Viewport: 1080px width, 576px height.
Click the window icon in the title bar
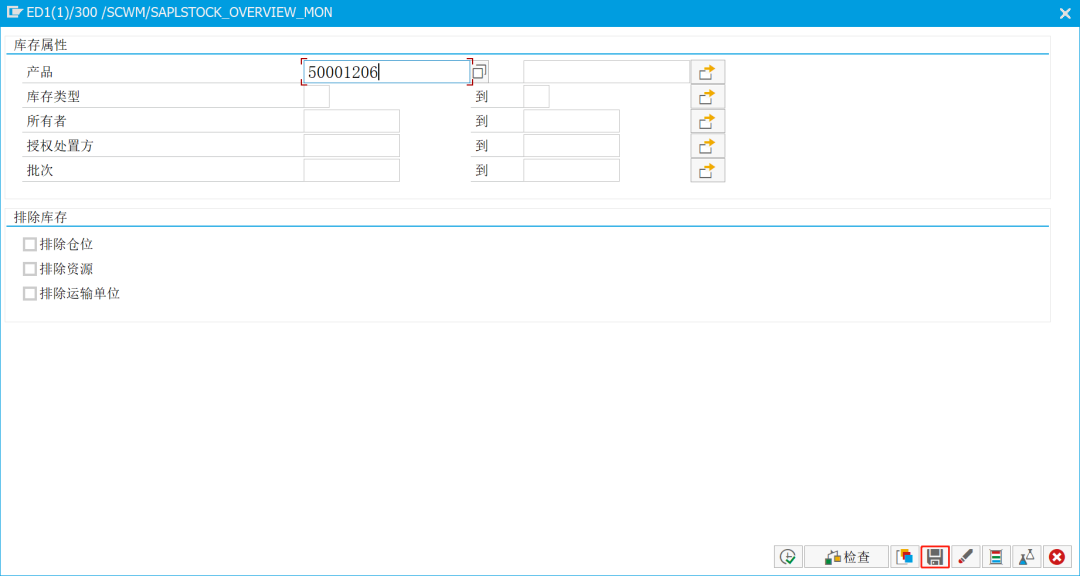pyautogui.click(x=14, y=12)
